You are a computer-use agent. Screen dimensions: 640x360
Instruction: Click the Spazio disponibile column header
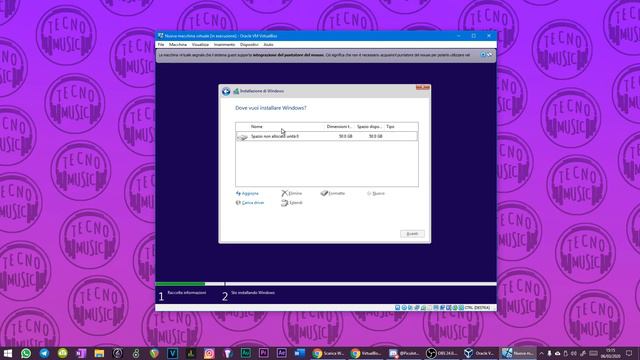[369, 127]
